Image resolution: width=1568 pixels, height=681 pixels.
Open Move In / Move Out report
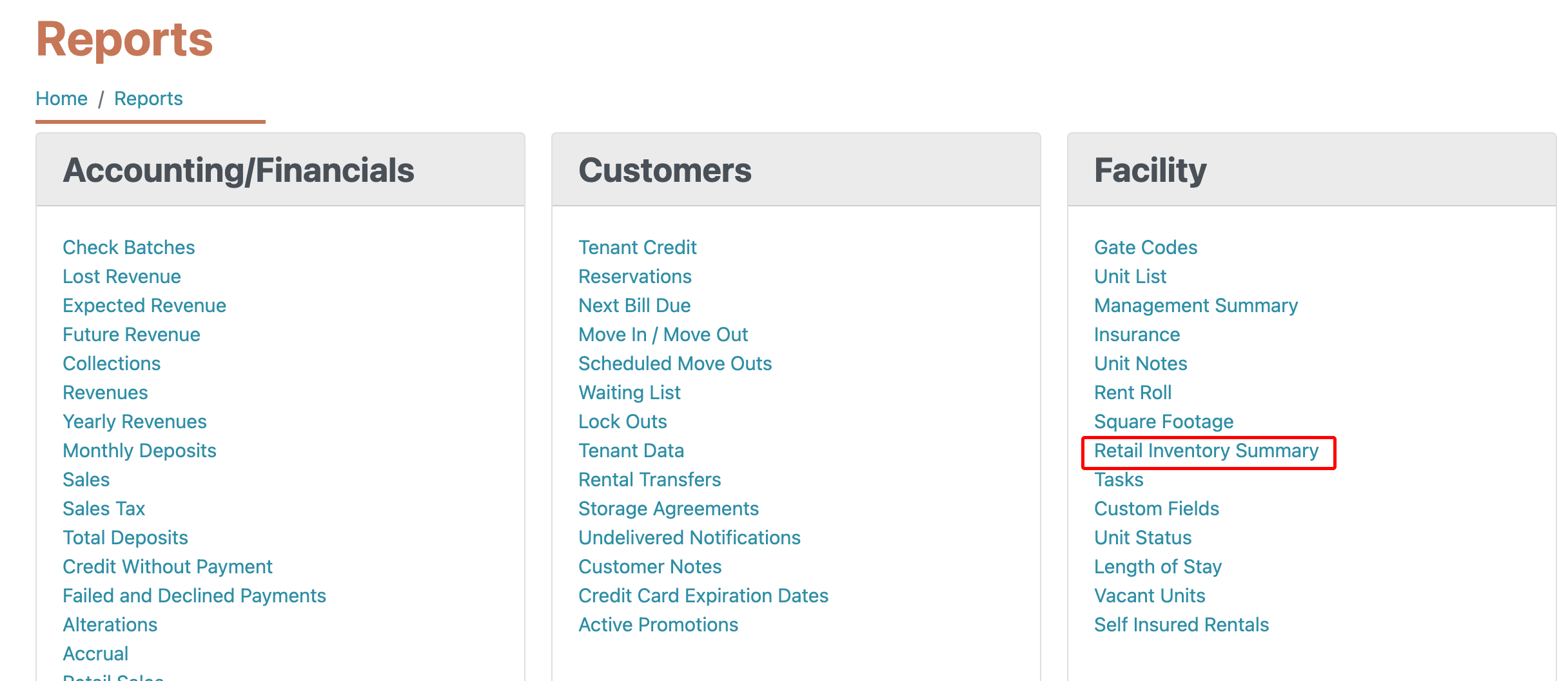663,335
